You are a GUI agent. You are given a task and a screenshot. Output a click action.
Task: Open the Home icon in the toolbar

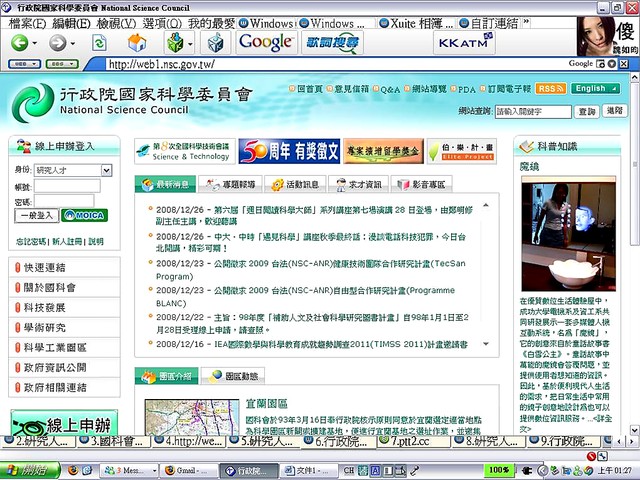[x=137, y=43]
